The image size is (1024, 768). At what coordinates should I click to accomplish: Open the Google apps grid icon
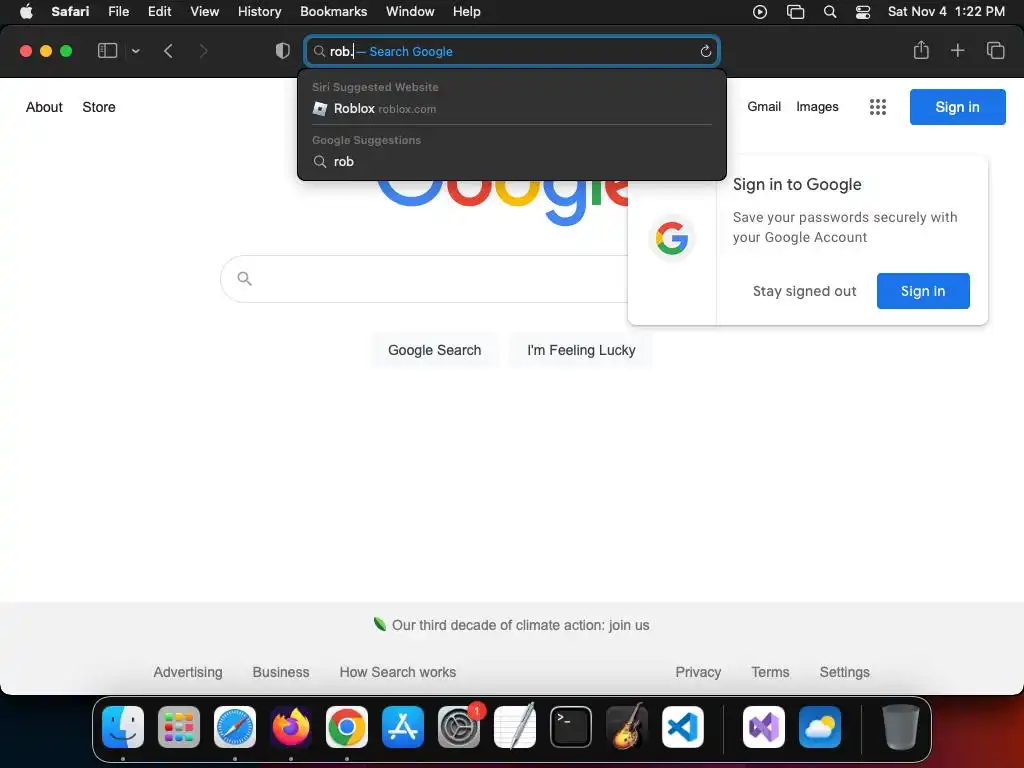click(x=878, y=107)
